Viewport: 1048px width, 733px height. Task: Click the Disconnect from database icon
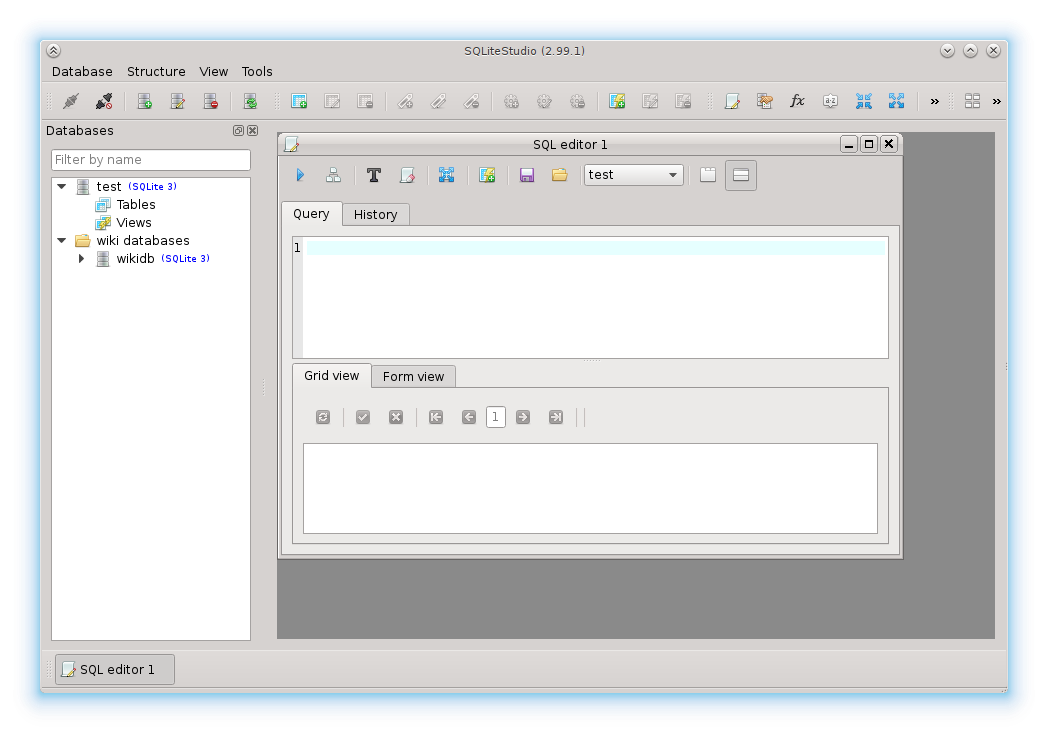coord(104,102)
